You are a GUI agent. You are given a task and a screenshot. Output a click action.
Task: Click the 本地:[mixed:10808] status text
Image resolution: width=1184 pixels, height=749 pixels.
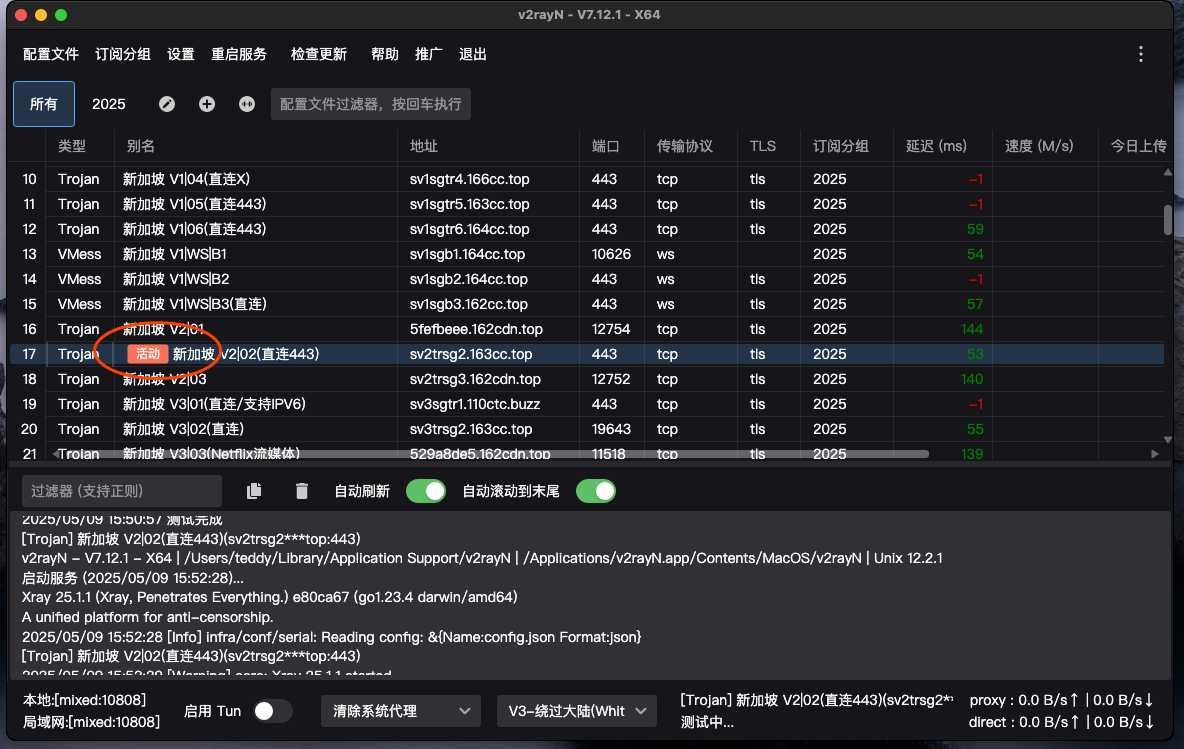pos(85,700)
